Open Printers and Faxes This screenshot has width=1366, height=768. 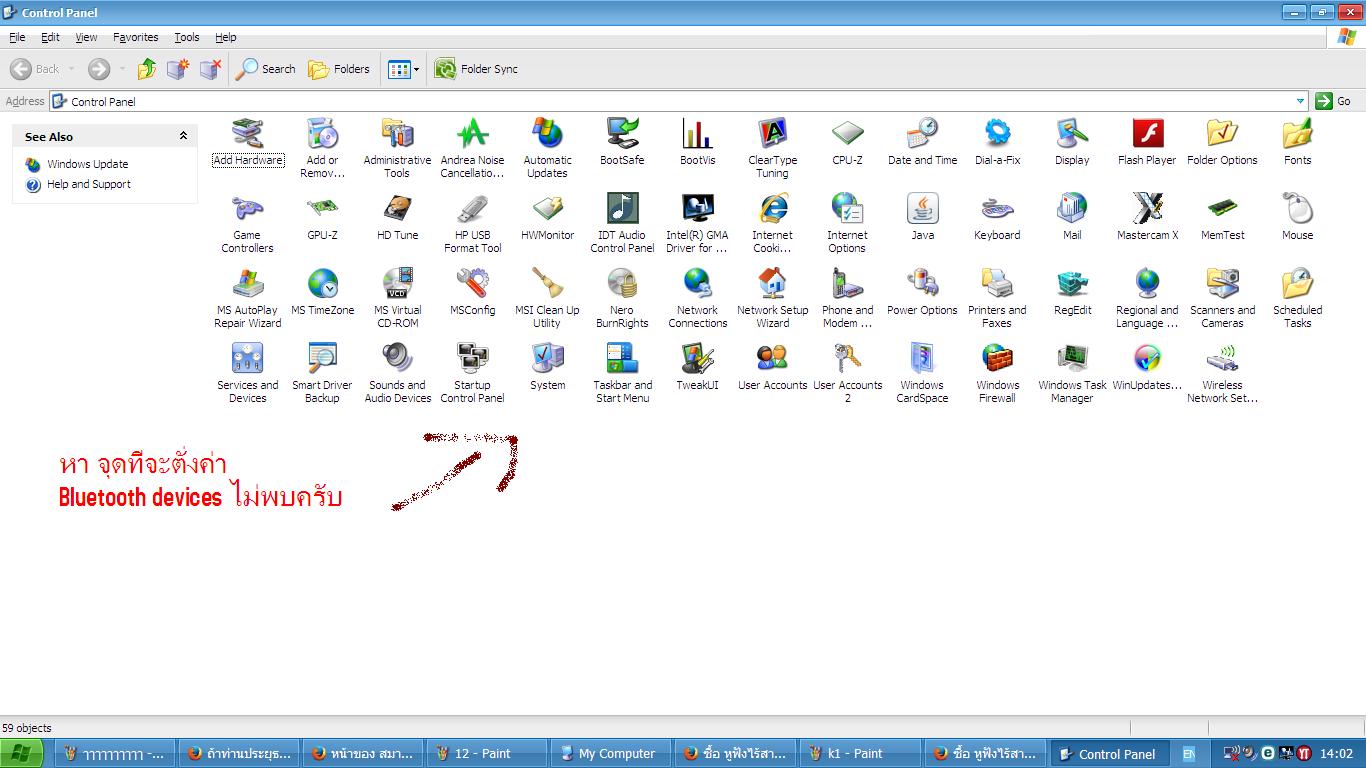[x=997, y=299]
